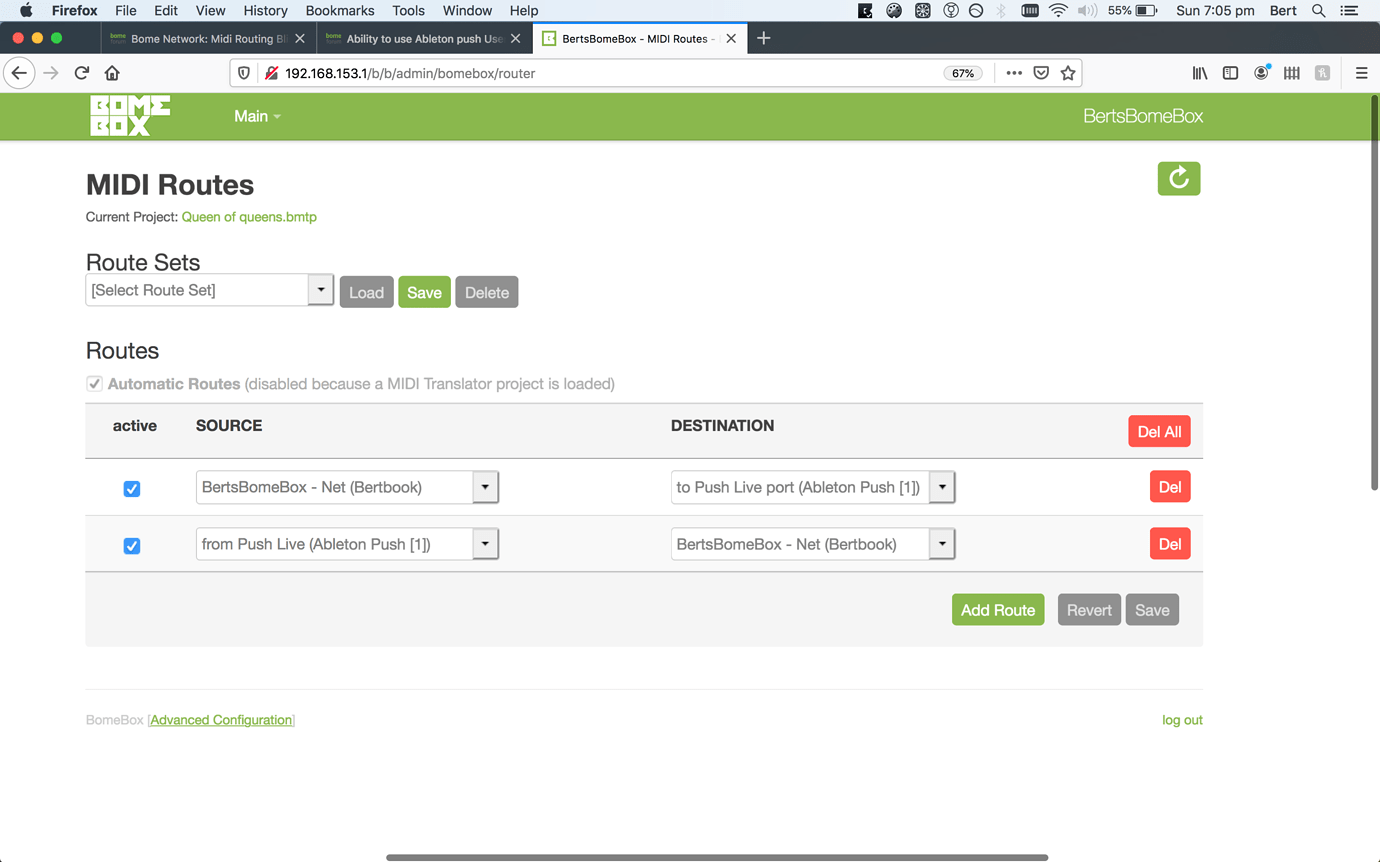This screenshot has width=1380, height=862.
Task: Reload the page with the toolbar reload icon
Action: click(x=82, y=73)
